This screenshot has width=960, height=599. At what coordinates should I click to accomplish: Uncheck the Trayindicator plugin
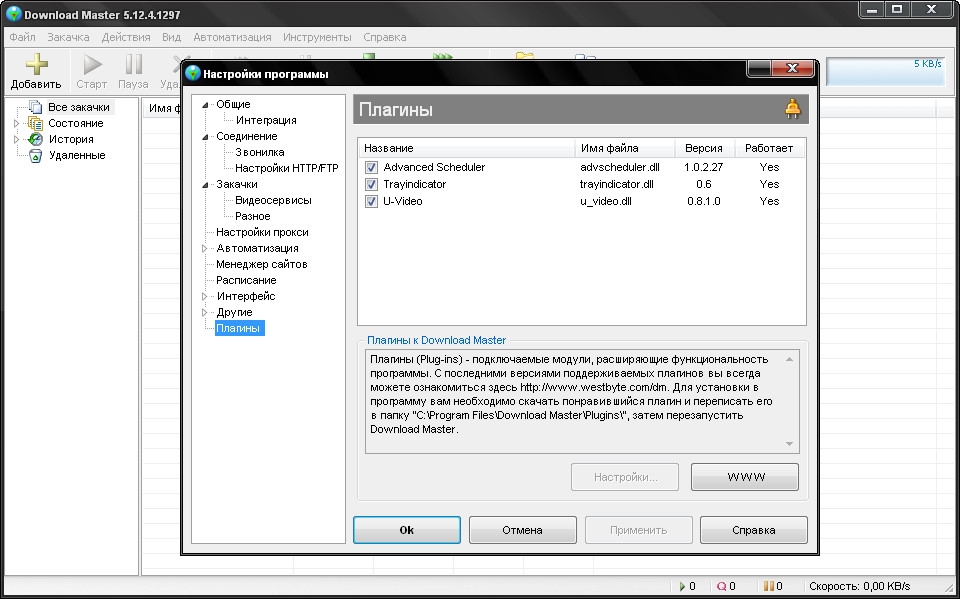[371, 184]
